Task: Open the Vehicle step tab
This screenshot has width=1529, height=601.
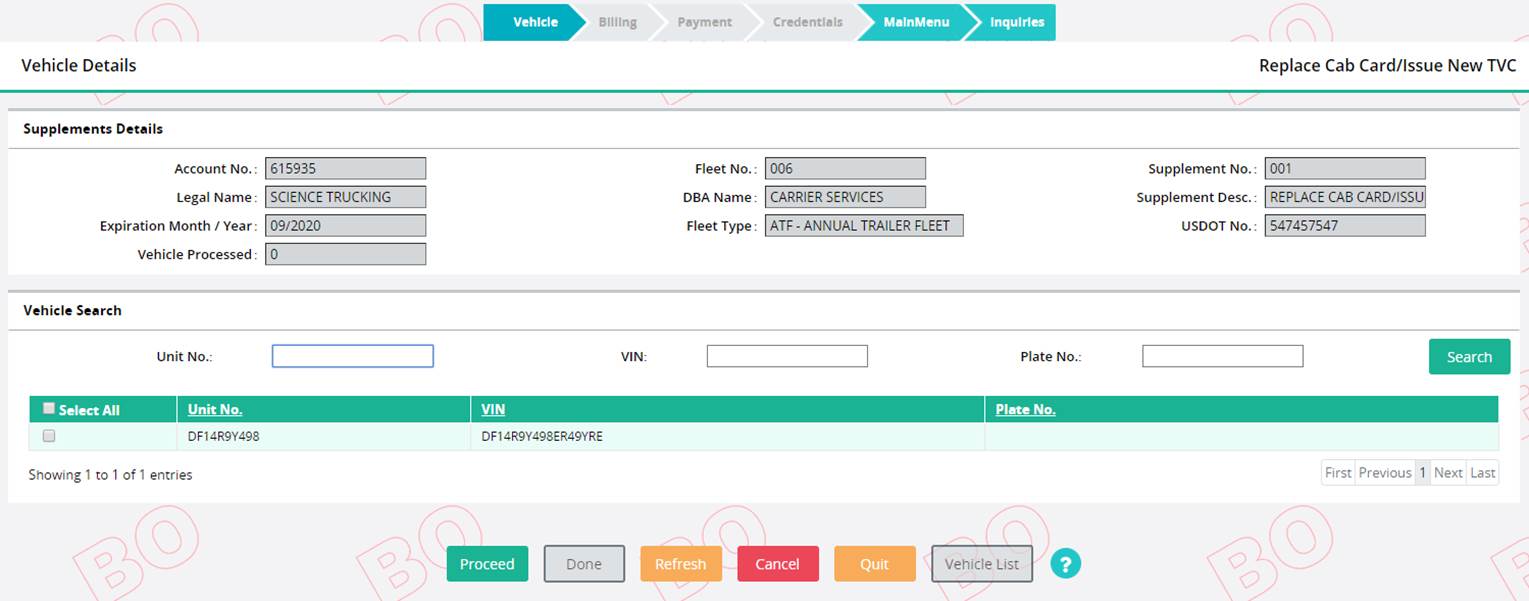Action: pyautogui.click(x=533, y=22)
